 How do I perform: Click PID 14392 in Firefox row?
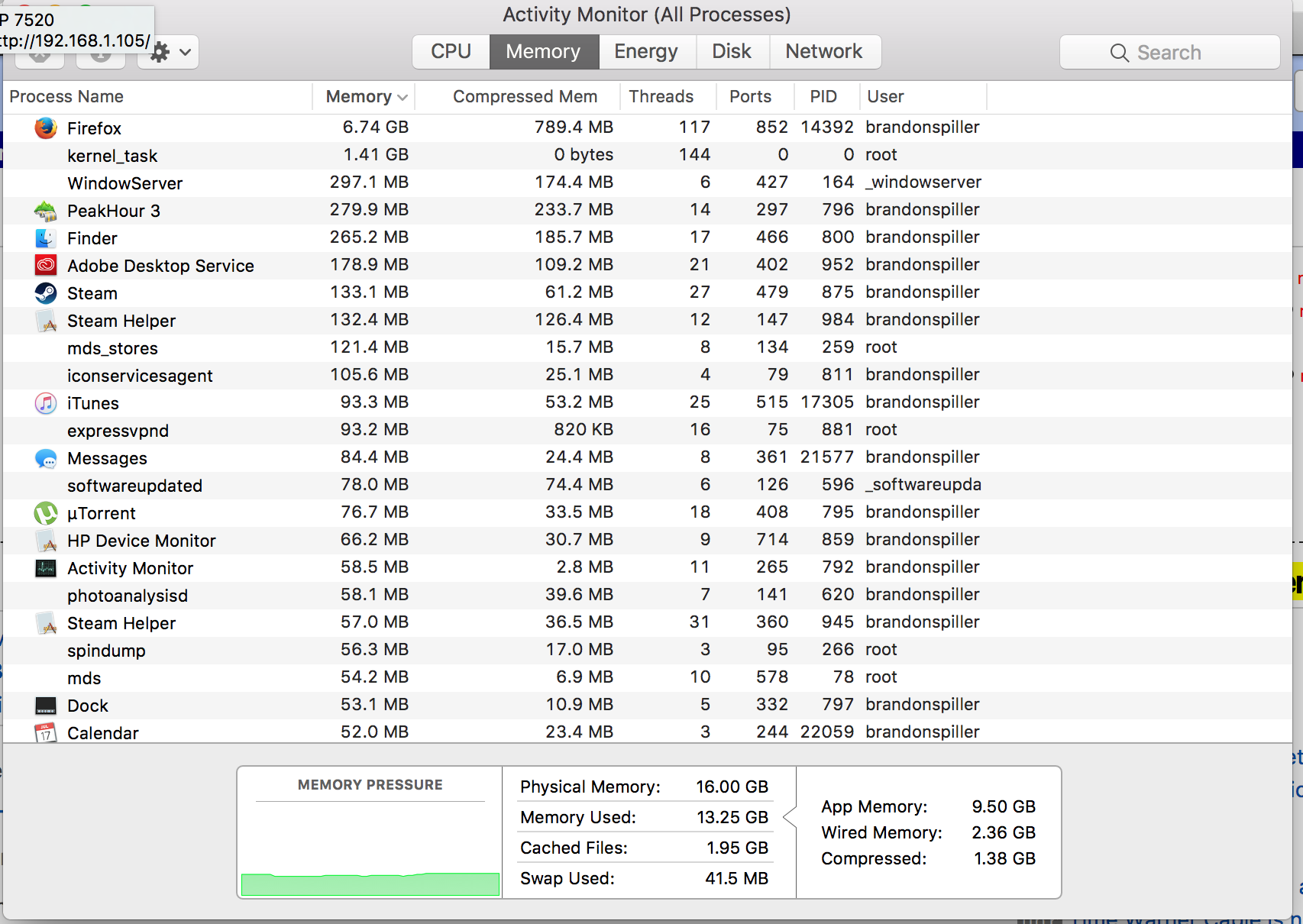(827, 127)
